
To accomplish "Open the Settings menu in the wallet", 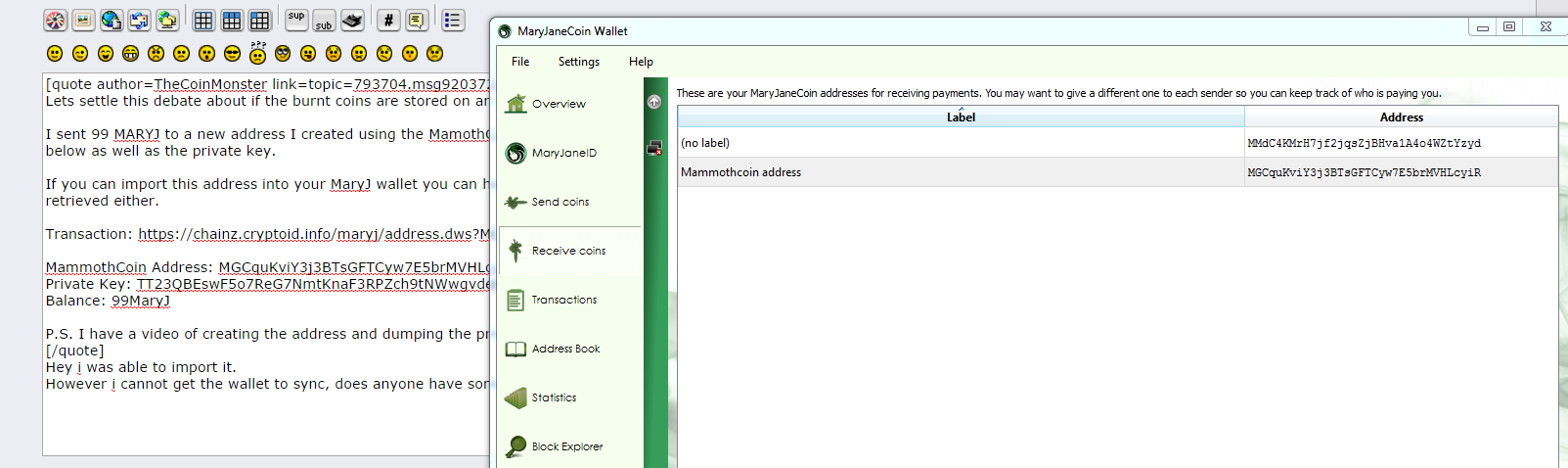I will click(x=579, y=61).
